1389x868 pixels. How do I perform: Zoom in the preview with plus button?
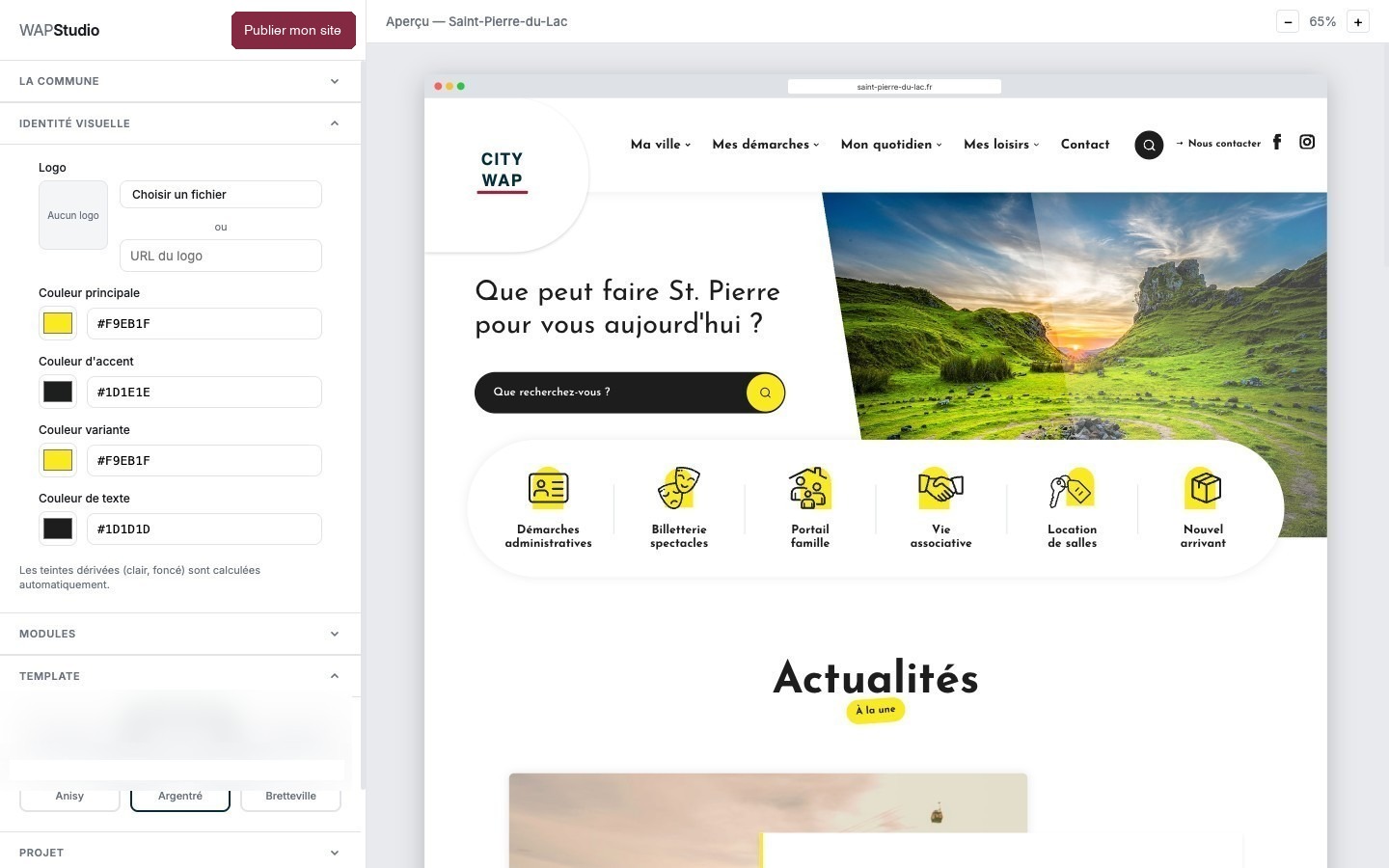[x=1358, y=21]
